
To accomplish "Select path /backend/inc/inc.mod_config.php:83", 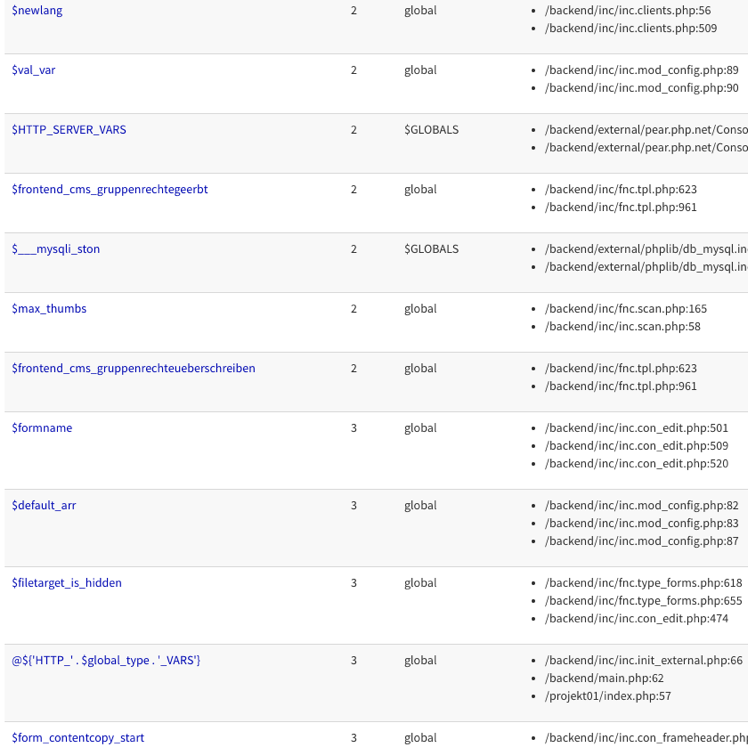I will point(642,523).
